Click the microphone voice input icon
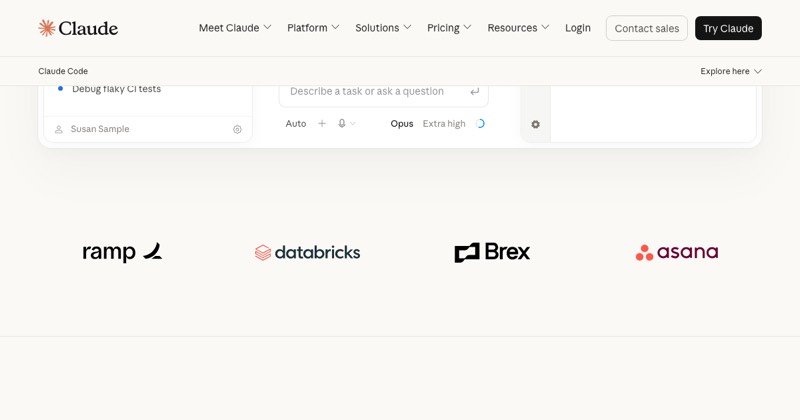The image size is (800, 420). point(342,123)
